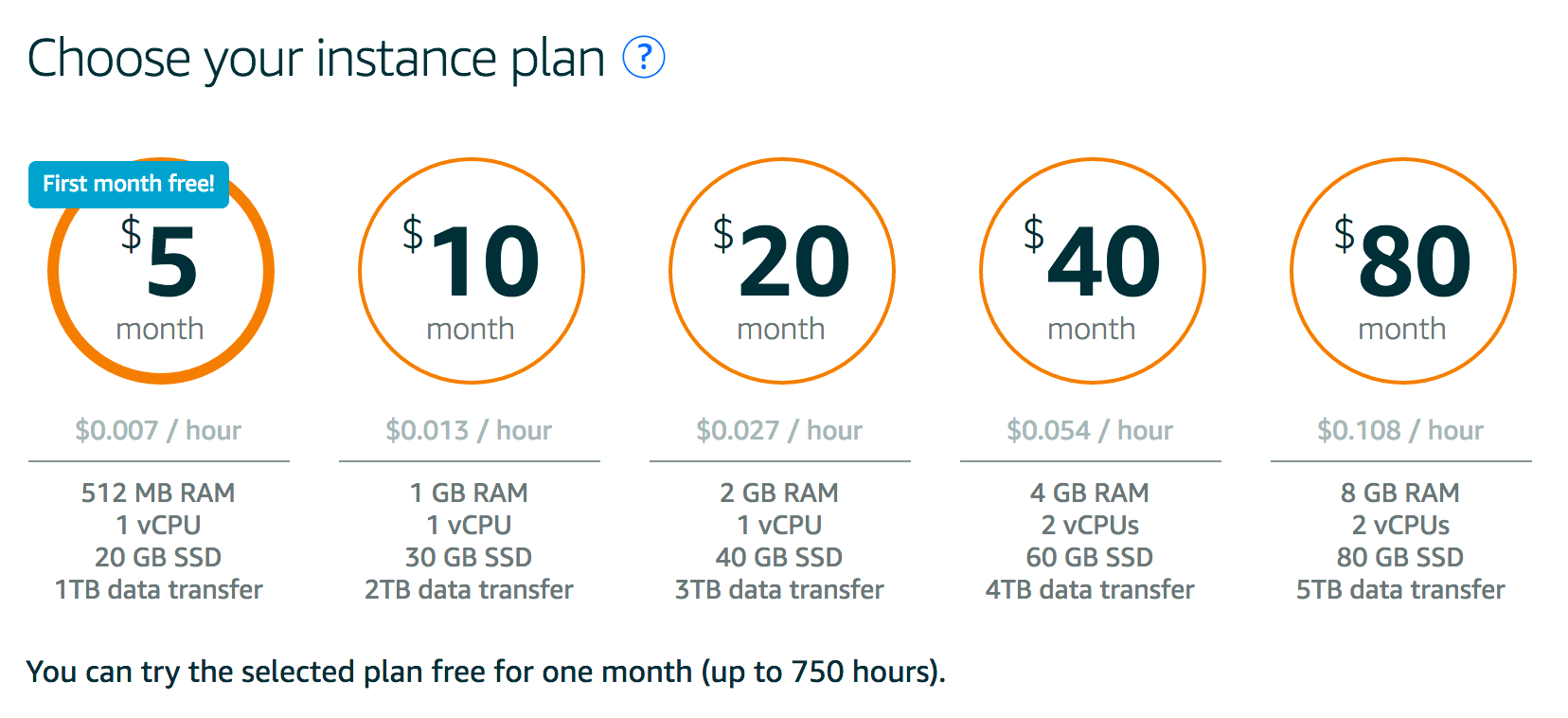1568x718 pixels.
Task: Click 512 MB RAM spec text
Action: pyautogui.click(x=158, y=493)
